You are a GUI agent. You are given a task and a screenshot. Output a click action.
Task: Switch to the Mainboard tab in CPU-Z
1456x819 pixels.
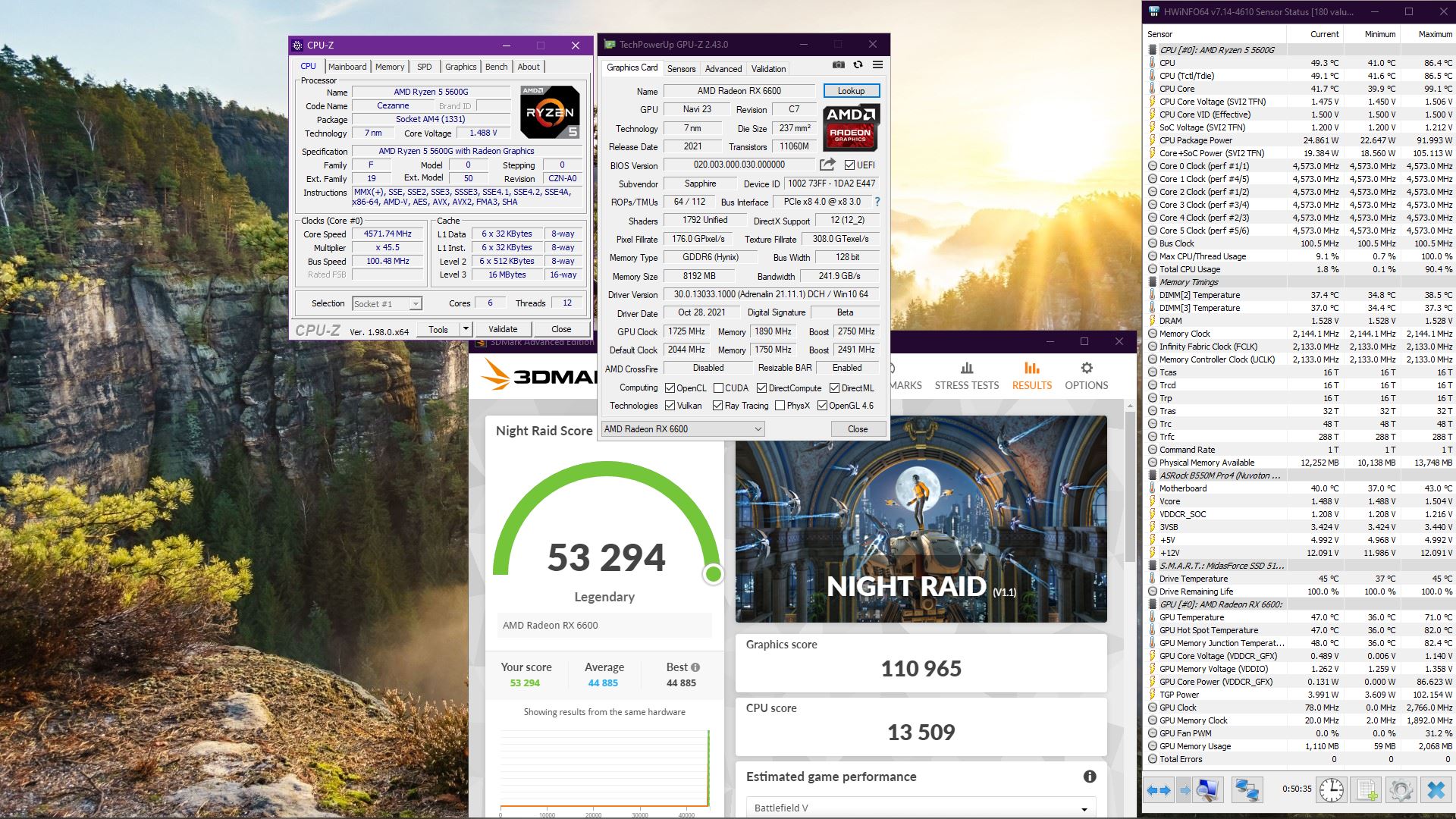pos(347,67)
